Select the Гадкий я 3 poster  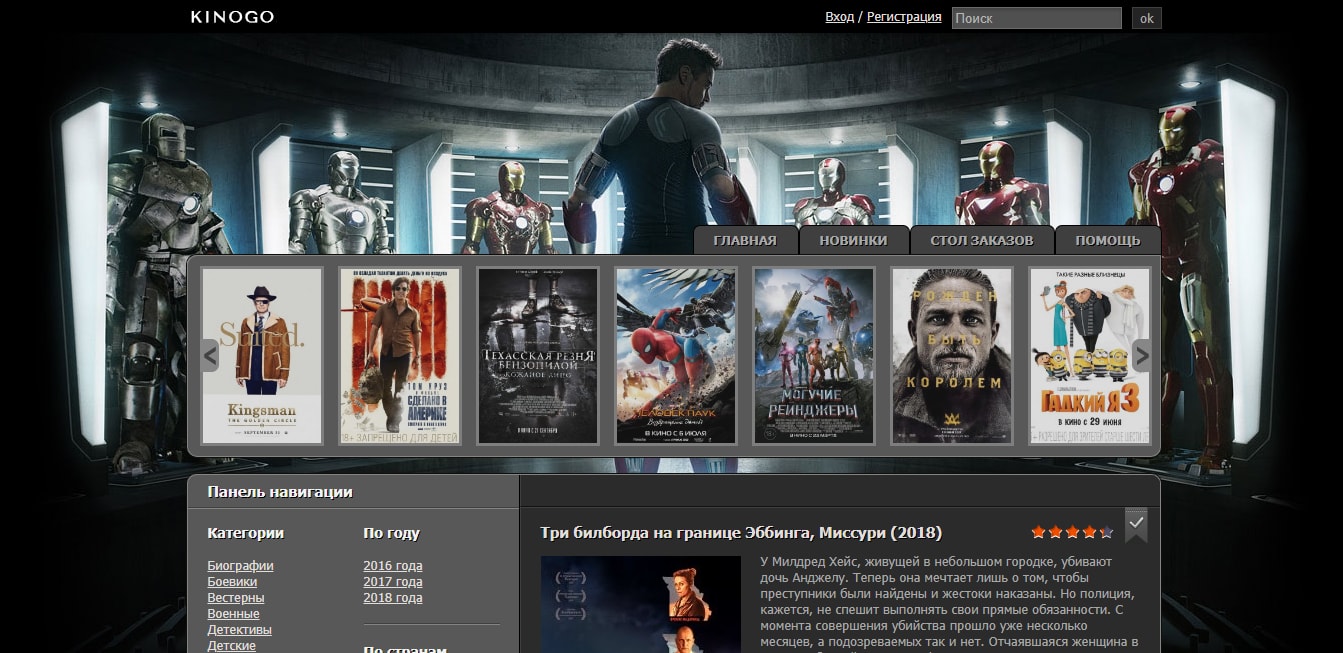(x=1089, y=356)
